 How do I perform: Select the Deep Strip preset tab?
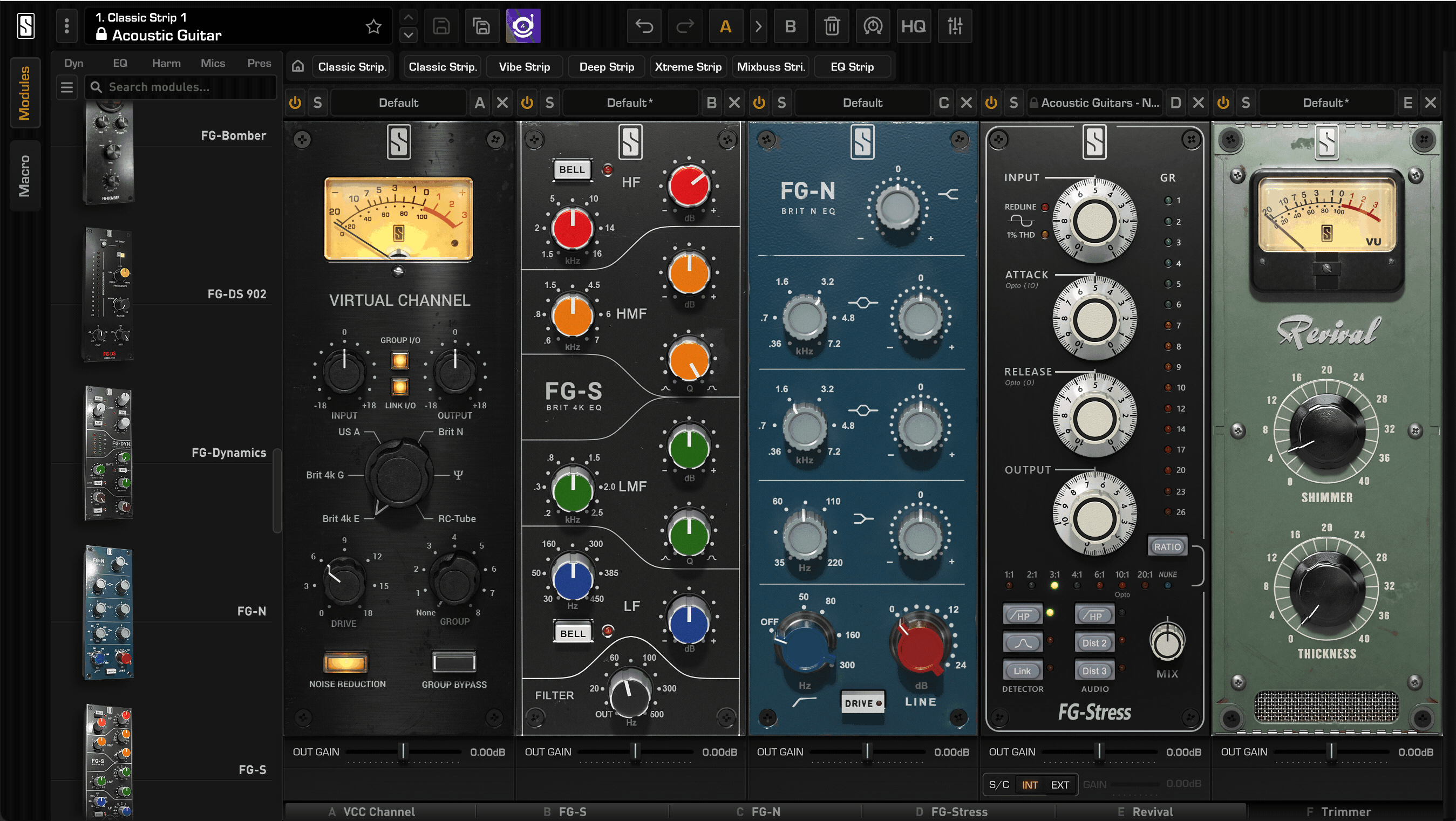tap(607, 67)
